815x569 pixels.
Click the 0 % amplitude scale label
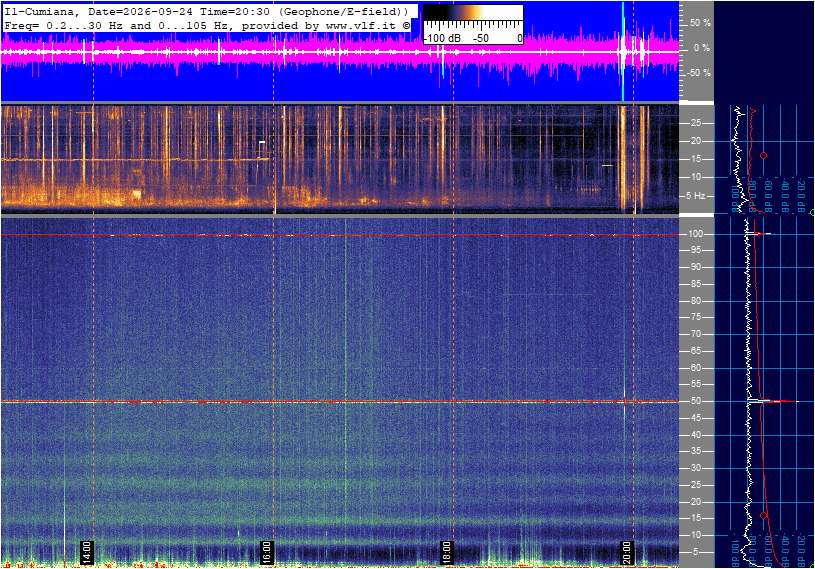pyautogui.click(x=702, y=48)
